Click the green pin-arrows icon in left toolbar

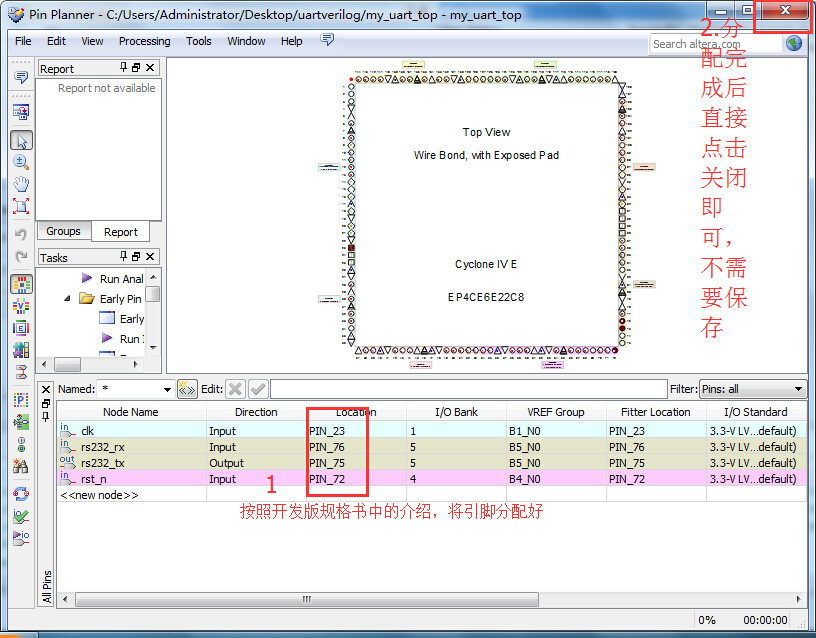point(21,422)
